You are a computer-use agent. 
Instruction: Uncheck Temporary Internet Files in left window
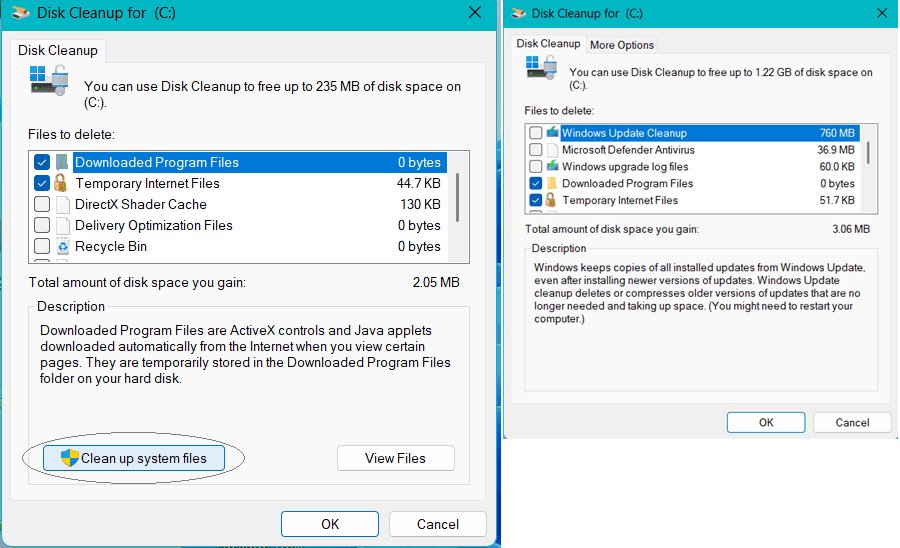41,183
